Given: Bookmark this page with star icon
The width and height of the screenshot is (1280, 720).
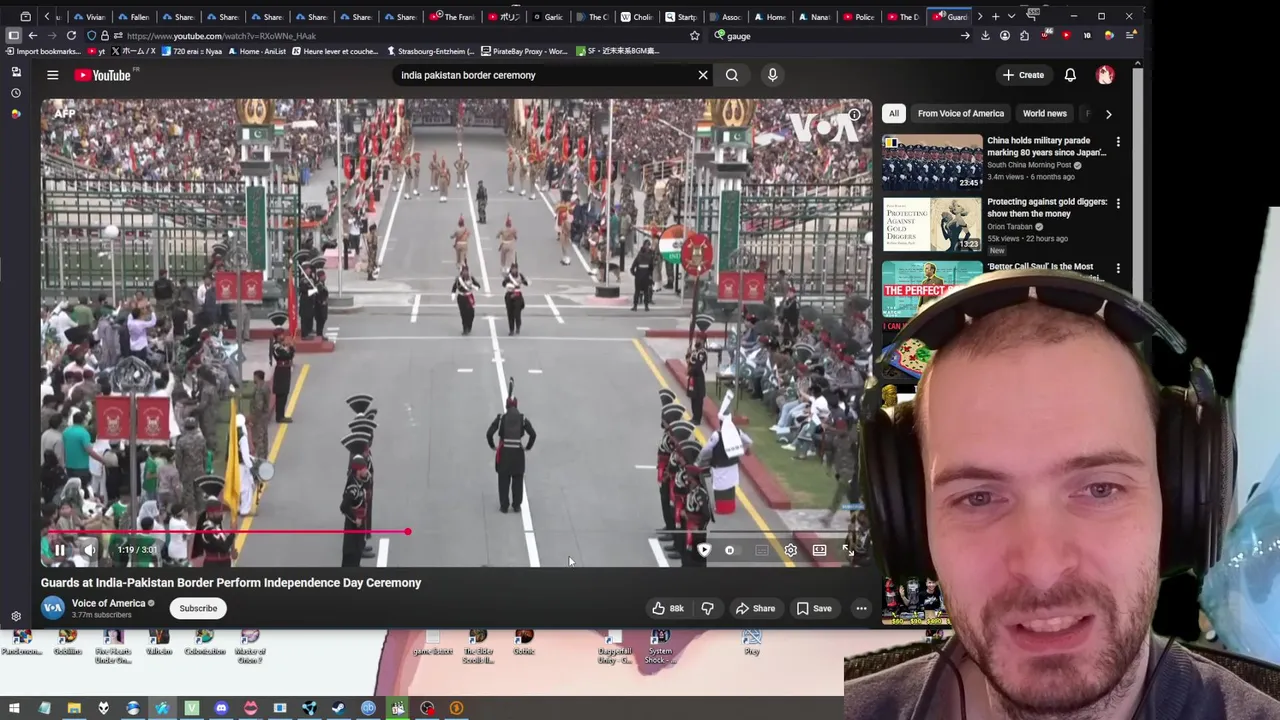Looking at the screenshot, I should [695, 36].
